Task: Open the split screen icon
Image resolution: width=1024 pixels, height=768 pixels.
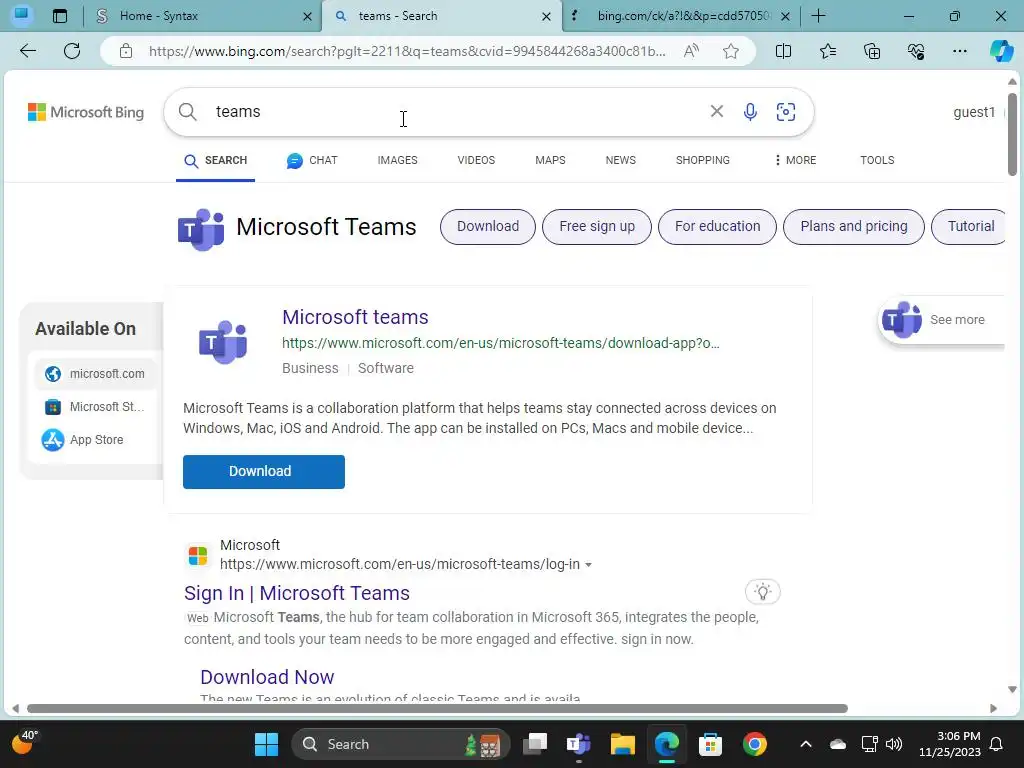Action: (x=783, y=51)
